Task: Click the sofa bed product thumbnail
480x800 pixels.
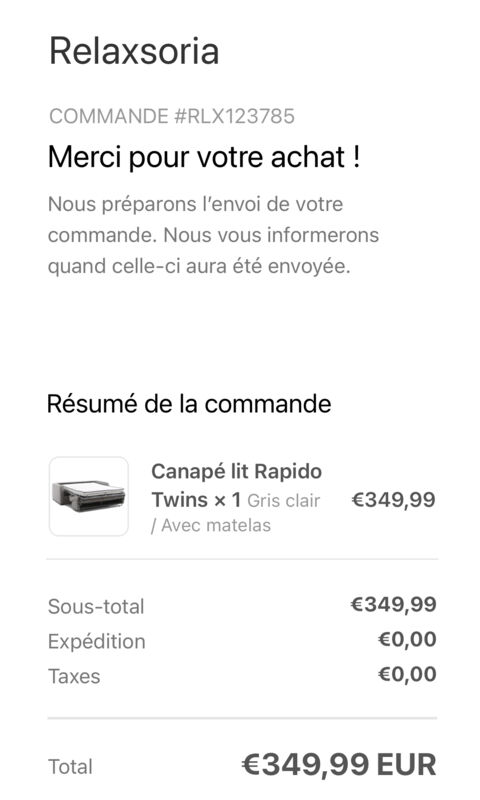Action: coord(89,496)
